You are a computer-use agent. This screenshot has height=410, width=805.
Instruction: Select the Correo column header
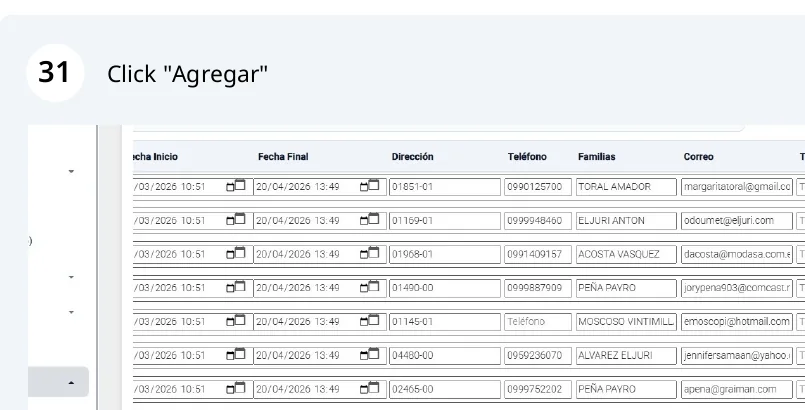coord(698,157)
